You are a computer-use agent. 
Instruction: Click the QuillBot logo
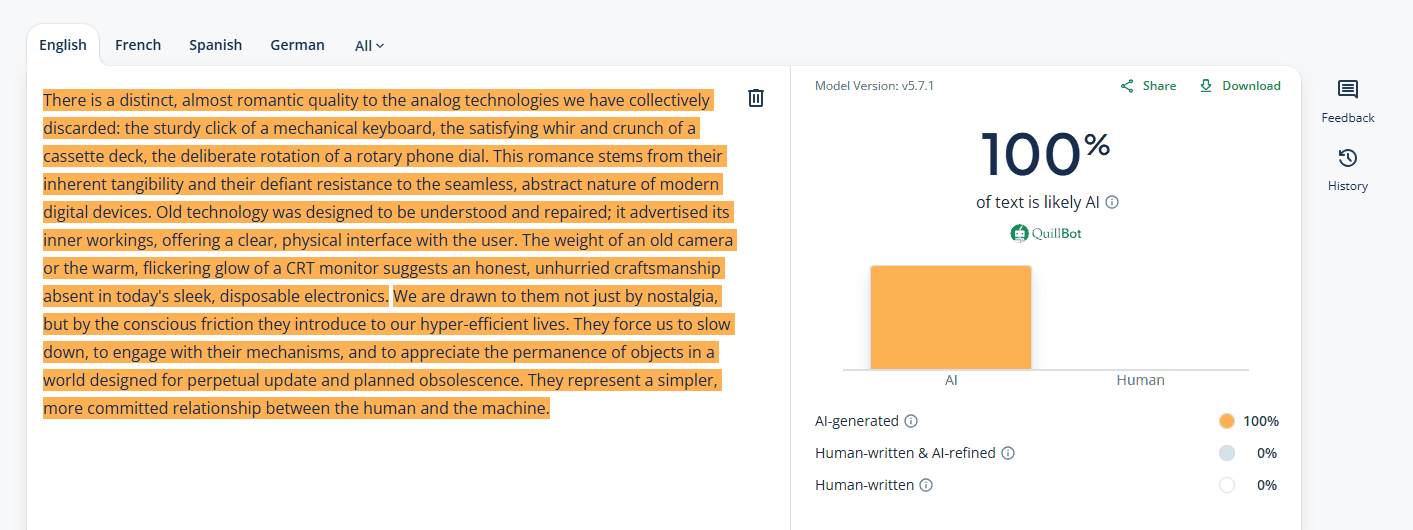(1046, 234)
